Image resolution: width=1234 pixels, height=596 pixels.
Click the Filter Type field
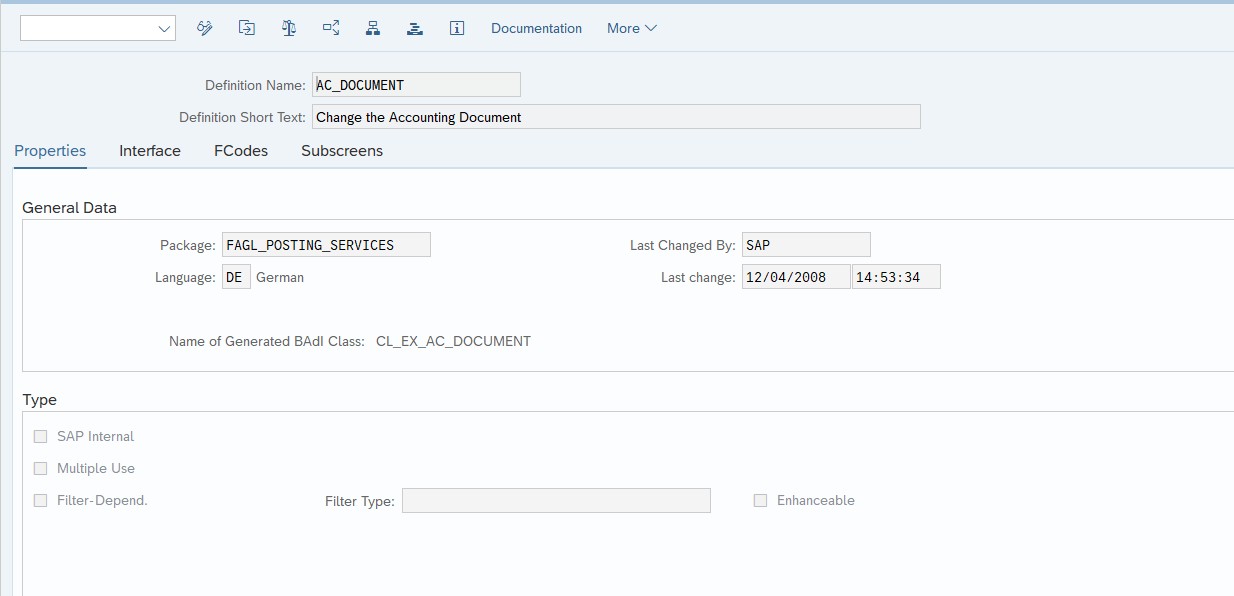(x=556, y=501)
